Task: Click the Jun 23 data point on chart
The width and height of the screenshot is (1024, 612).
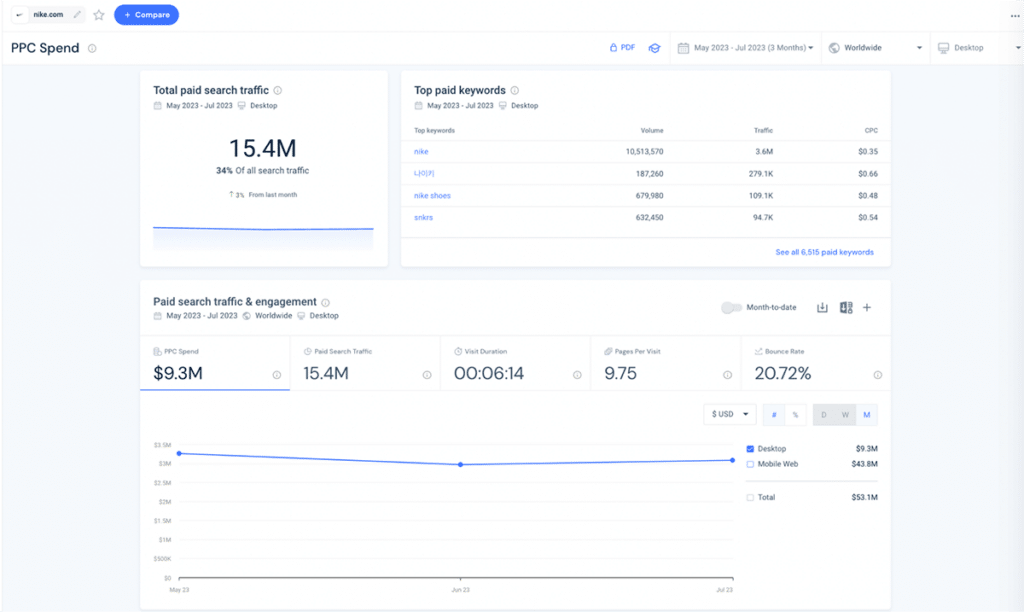Action: click(460, 464)
